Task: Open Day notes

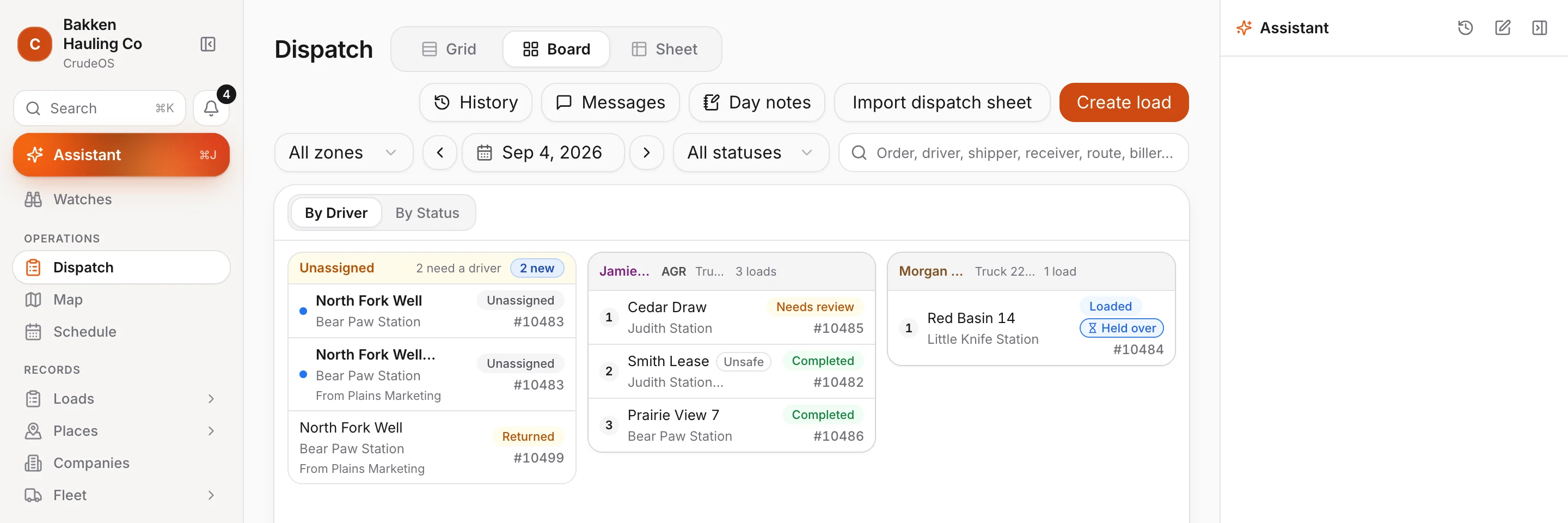Action: tap(757, 102)
